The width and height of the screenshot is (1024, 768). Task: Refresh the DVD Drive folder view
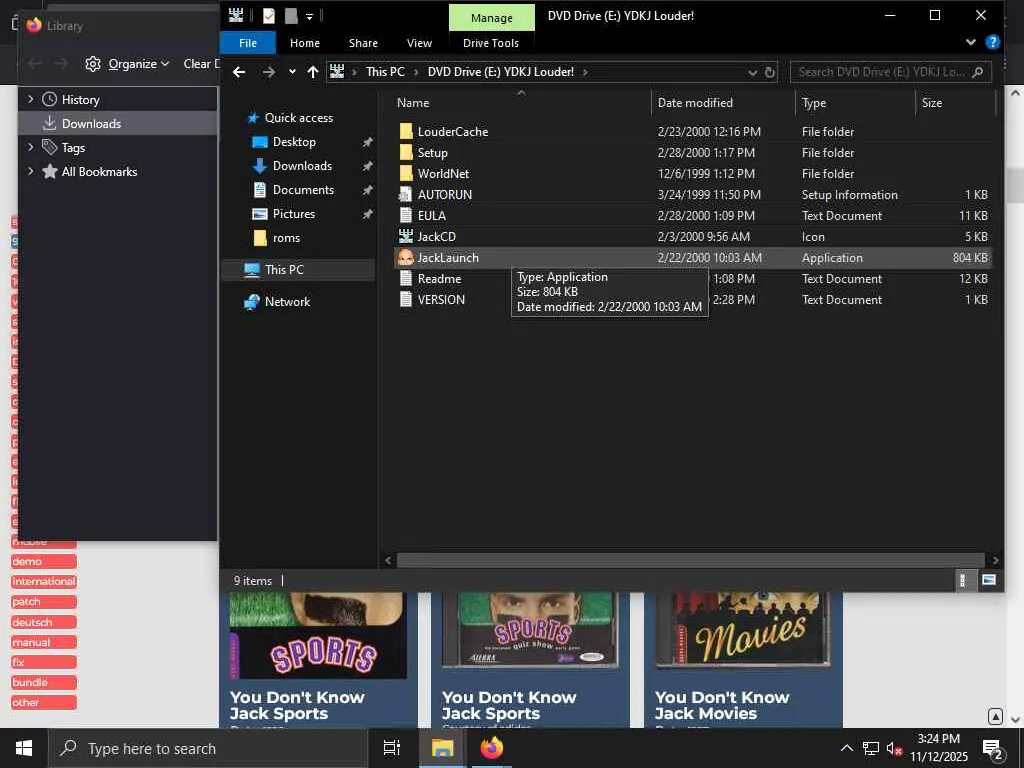(770, 72)
